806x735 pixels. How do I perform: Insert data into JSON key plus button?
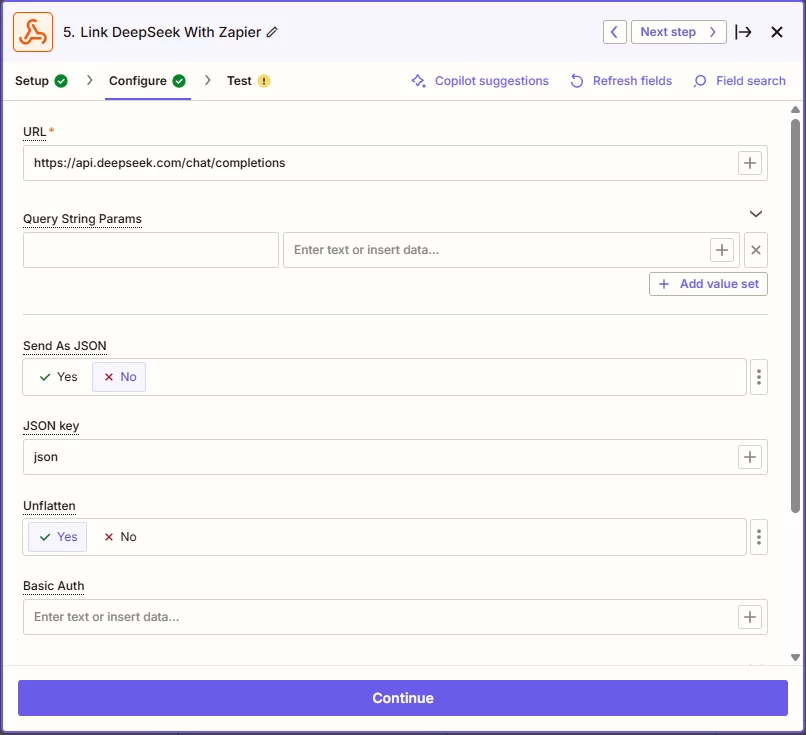click(x=749, y=457)
